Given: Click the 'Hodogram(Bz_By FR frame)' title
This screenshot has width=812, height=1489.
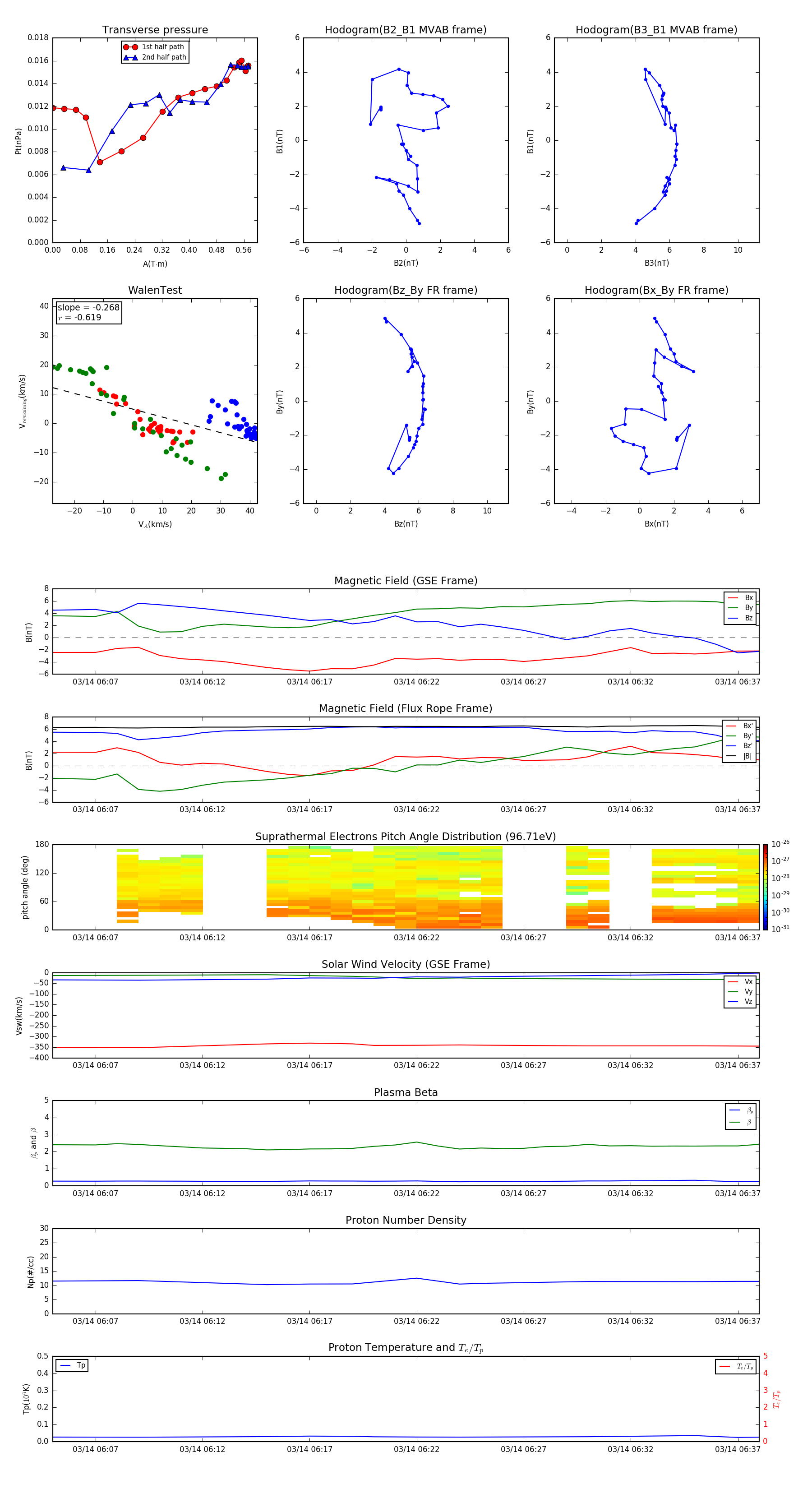Looking at the screenshot, I should [x=406, y=290].
